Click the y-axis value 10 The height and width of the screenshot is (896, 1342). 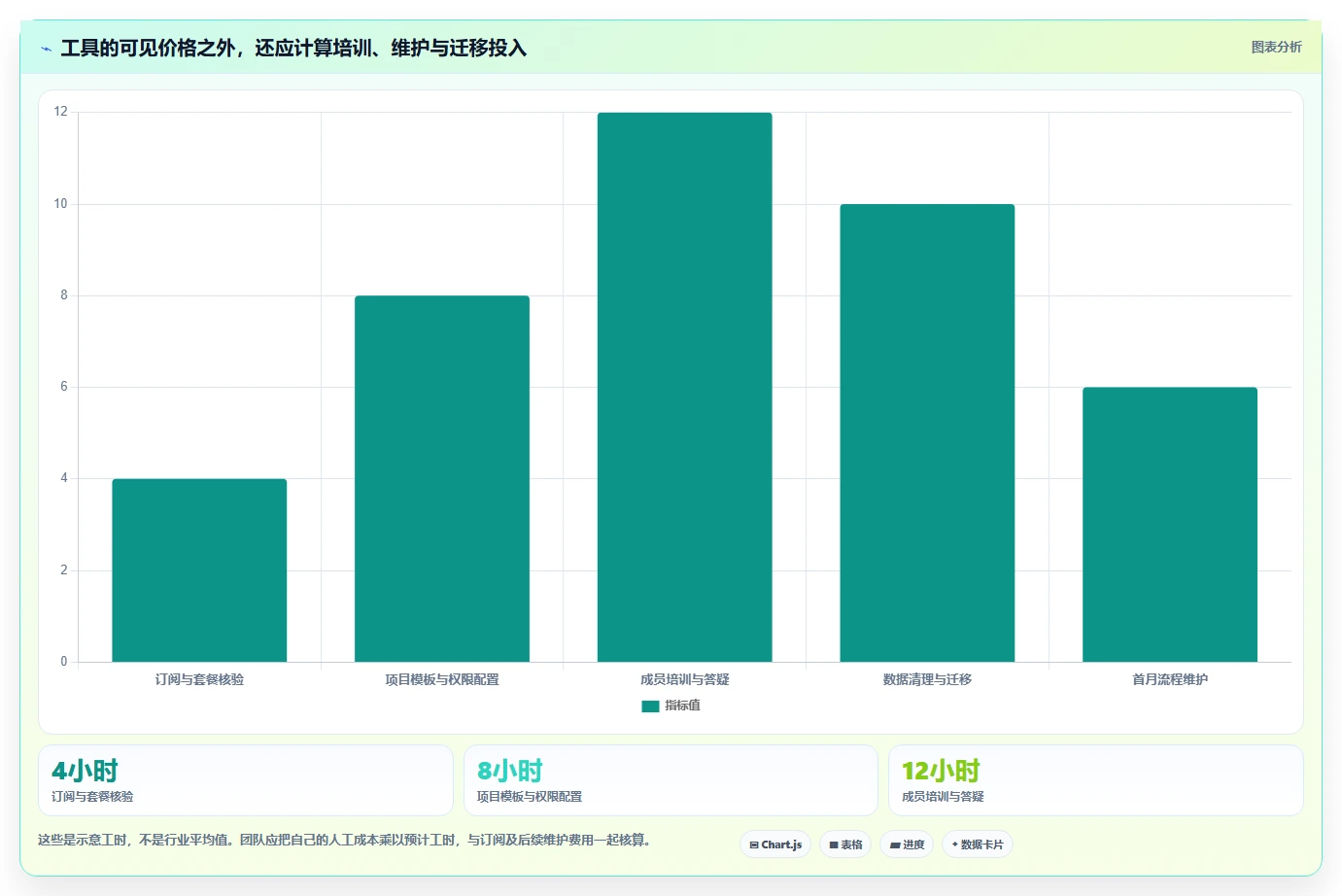(x=61, y=204)
